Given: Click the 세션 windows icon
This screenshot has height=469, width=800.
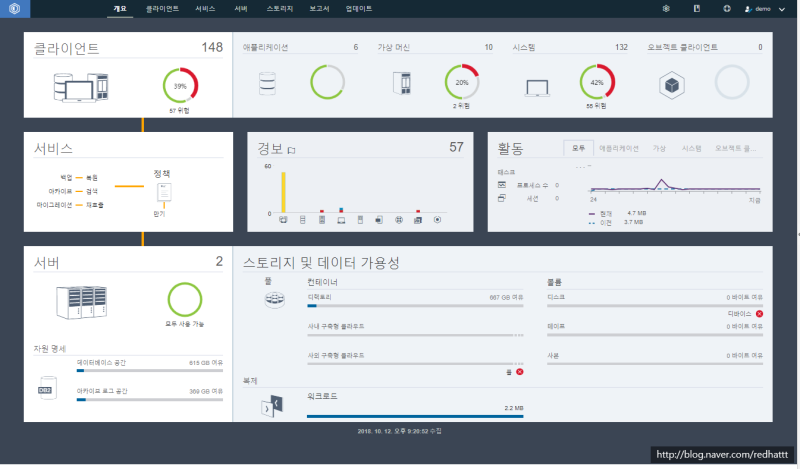Looking at the screenshot, I should click(502, 198).
